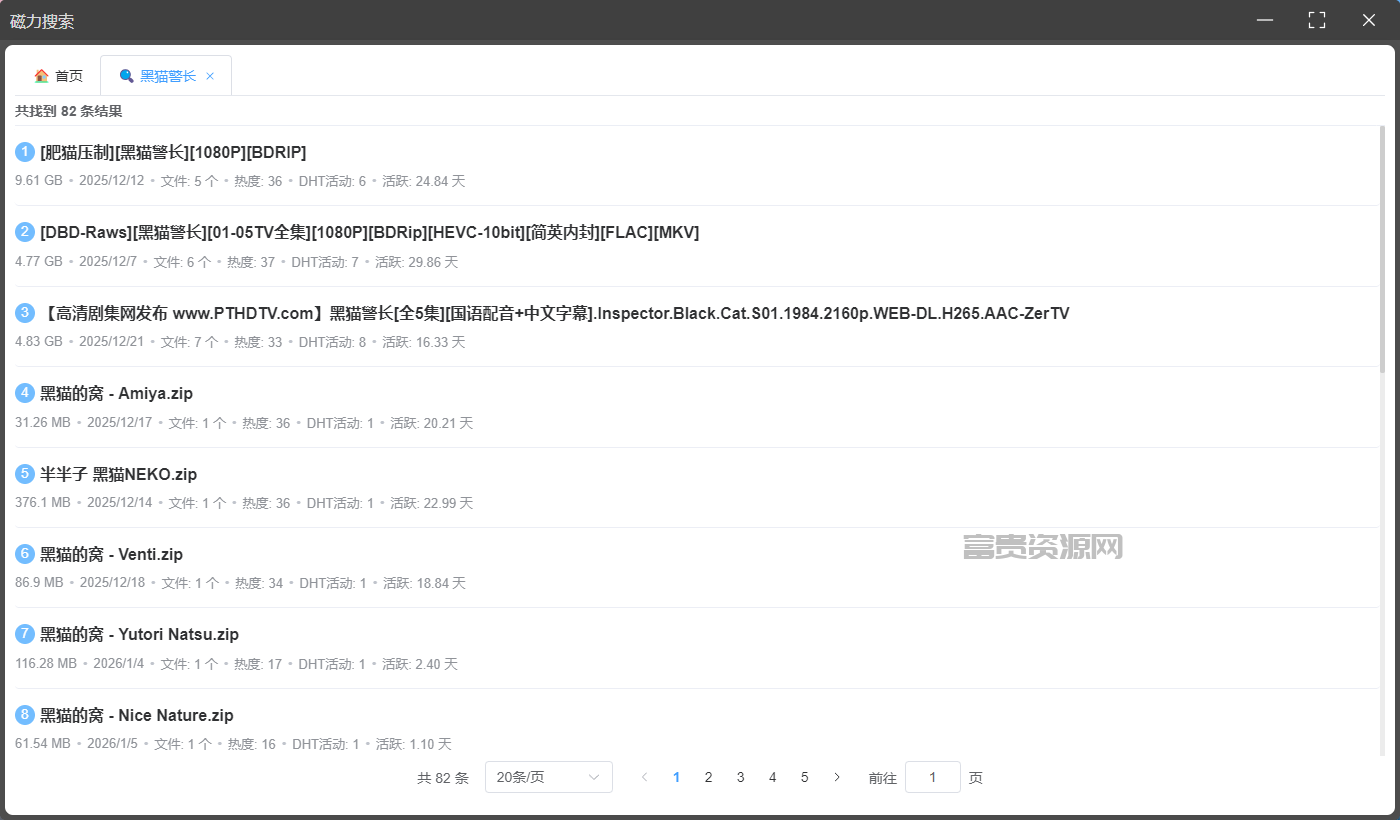Click 活跃: 2.40 天 in the Yutori Natsu row
The width and height of the screenshot is (1400, 820).
click(x=420, y=664)
